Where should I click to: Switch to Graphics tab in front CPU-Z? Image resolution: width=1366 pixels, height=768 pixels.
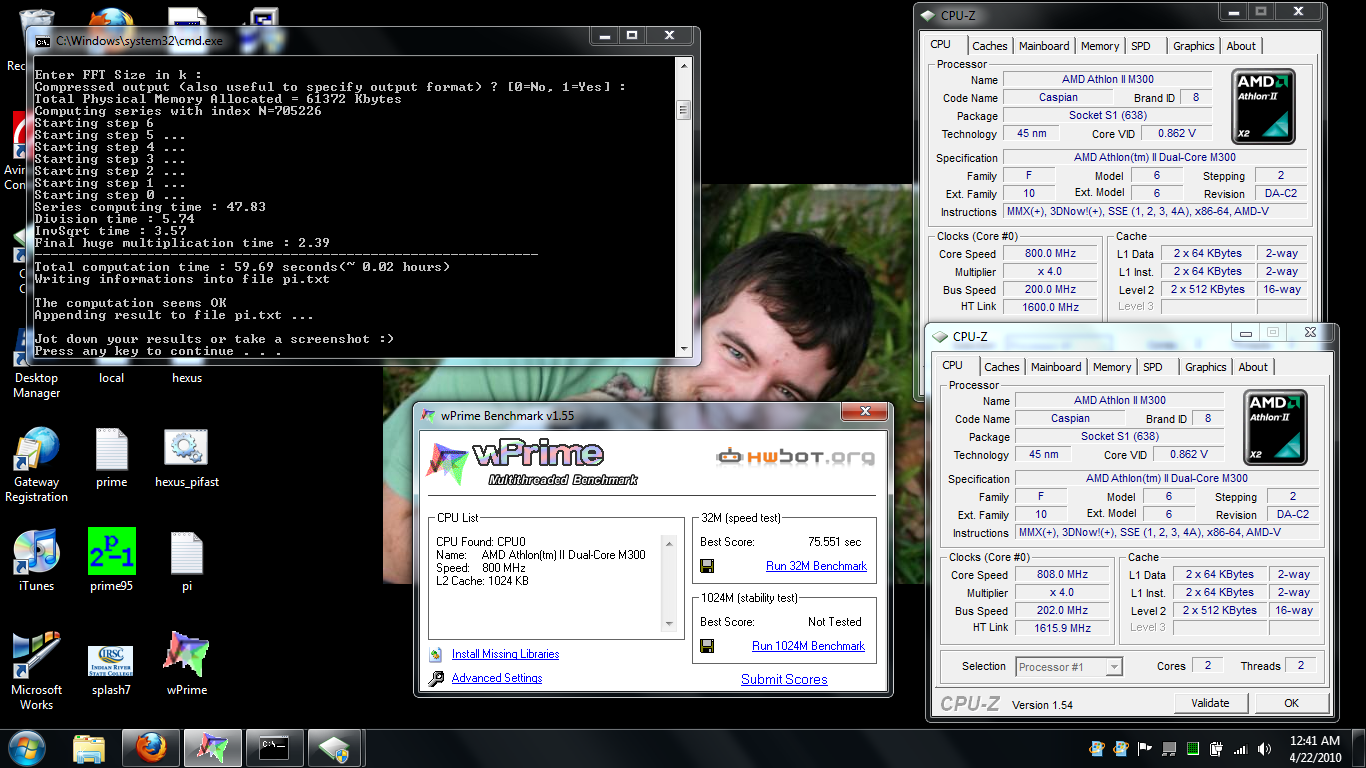1205,367
